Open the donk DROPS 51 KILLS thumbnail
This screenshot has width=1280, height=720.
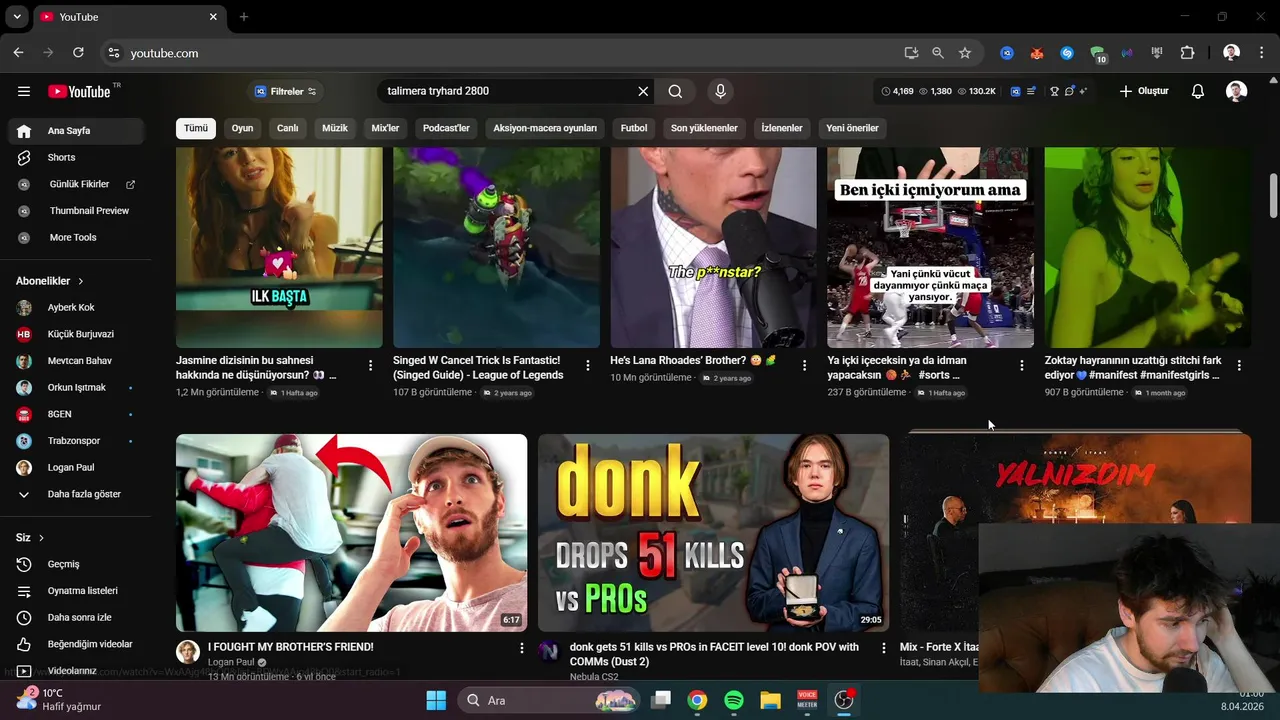[713, 532]
